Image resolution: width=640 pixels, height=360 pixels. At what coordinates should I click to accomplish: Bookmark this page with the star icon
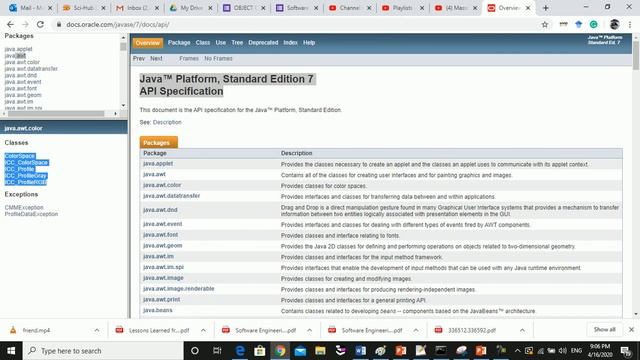click(544, 24)
